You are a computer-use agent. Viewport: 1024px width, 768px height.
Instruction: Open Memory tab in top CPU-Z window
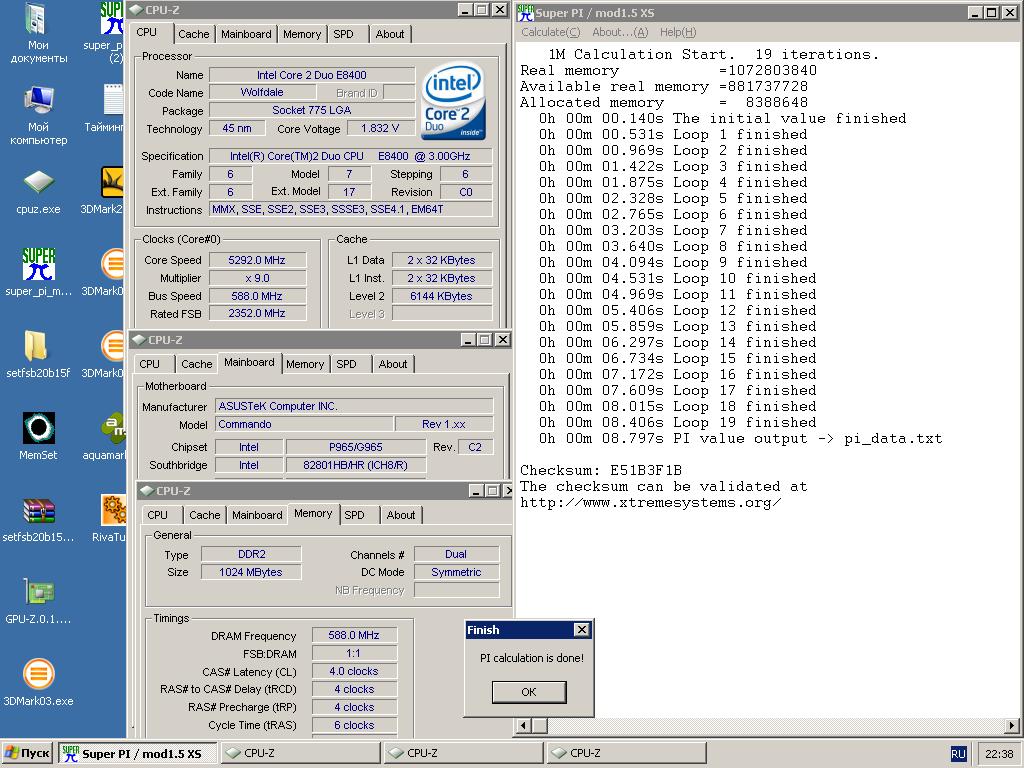tap(302, 34)
